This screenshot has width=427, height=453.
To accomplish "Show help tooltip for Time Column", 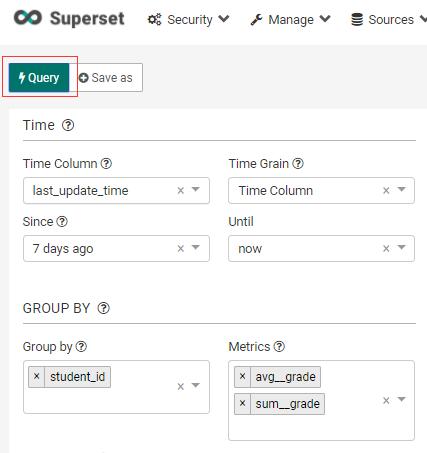I will click(x=106, y=164).
